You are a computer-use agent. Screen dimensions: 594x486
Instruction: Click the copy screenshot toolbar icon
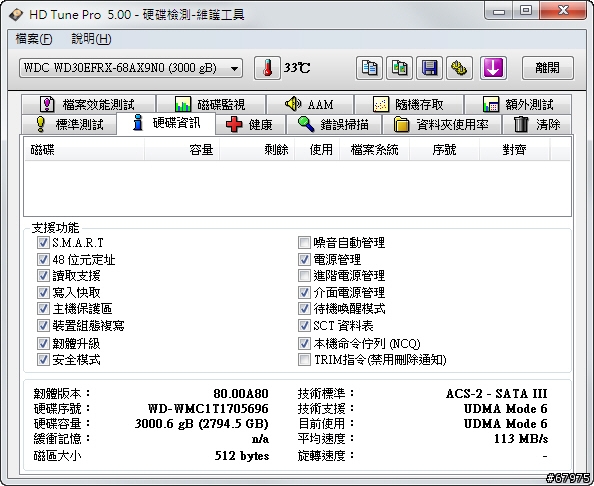pos(399,68)
